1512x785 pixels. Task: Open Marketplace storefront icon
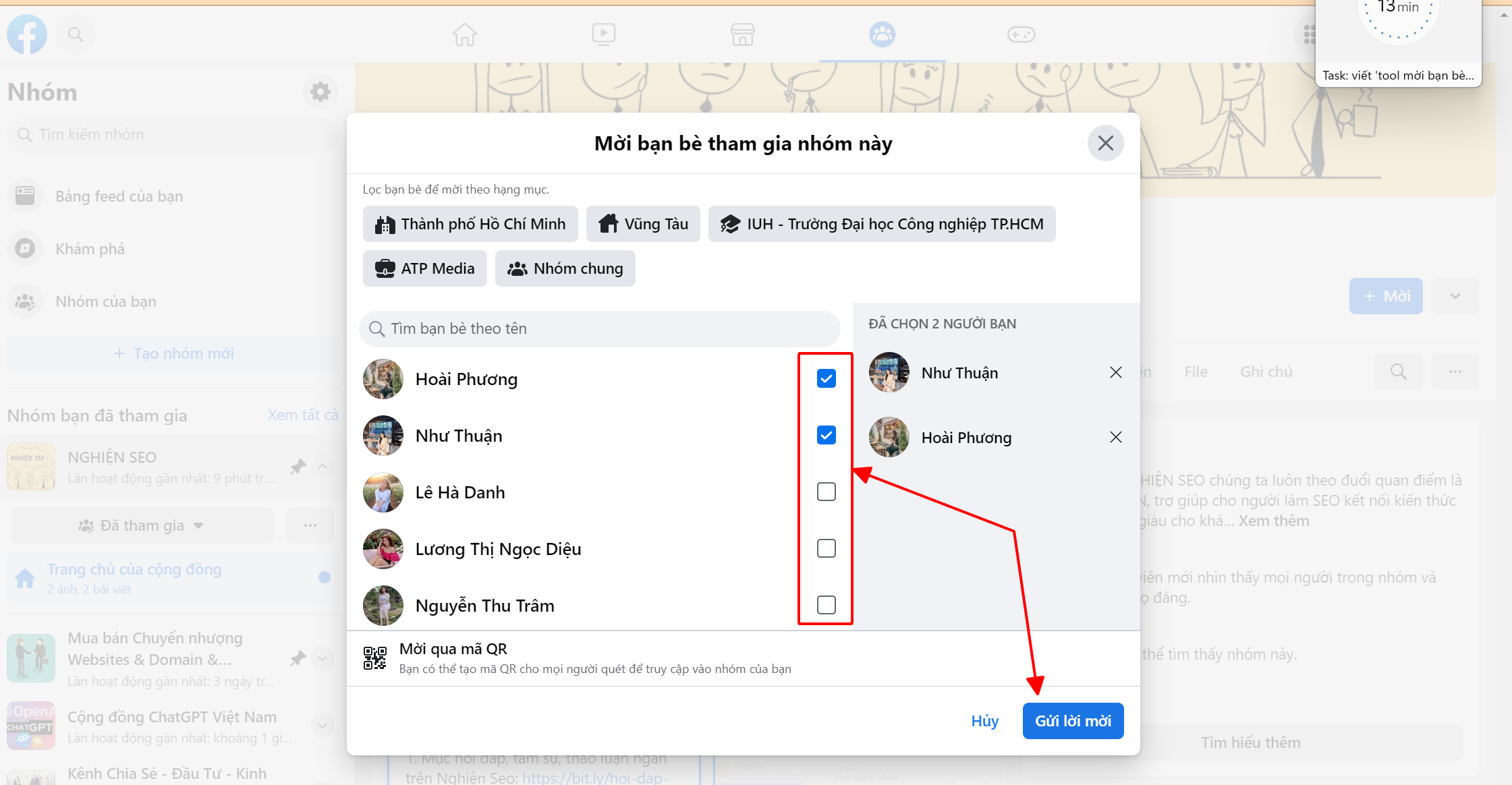[x=743, y=34]
